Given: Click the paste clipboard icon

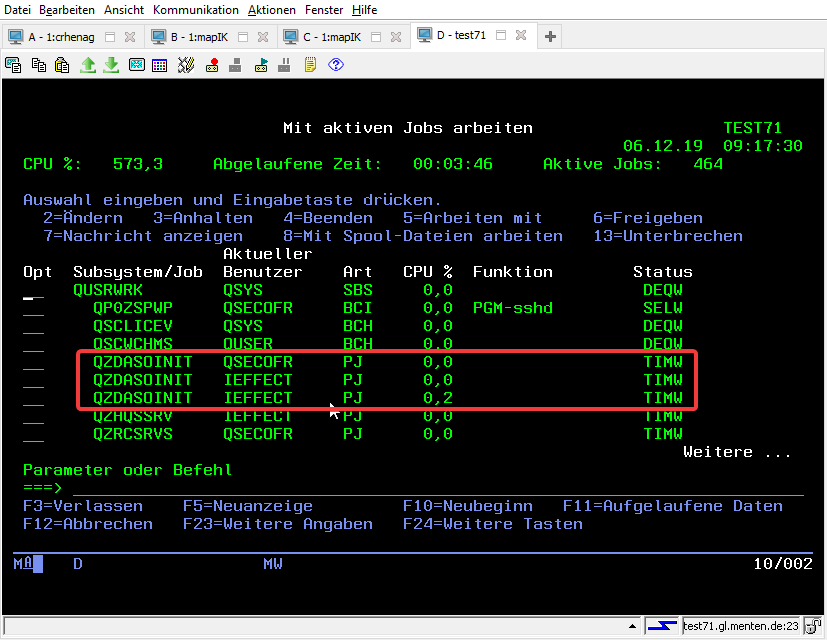Looking at the screenshot, I should [x=62, y=65].
